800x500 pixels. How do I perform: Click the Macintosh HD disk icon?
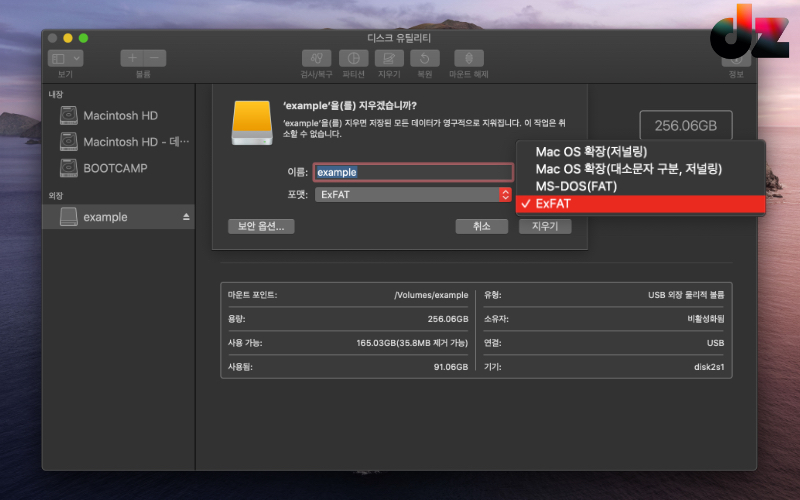pyautogui.click(x=69, y=115)
